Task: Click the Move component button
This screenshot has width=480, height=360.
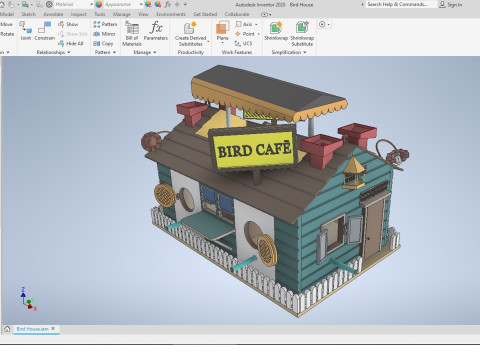Action: click(x=6, y=24)
